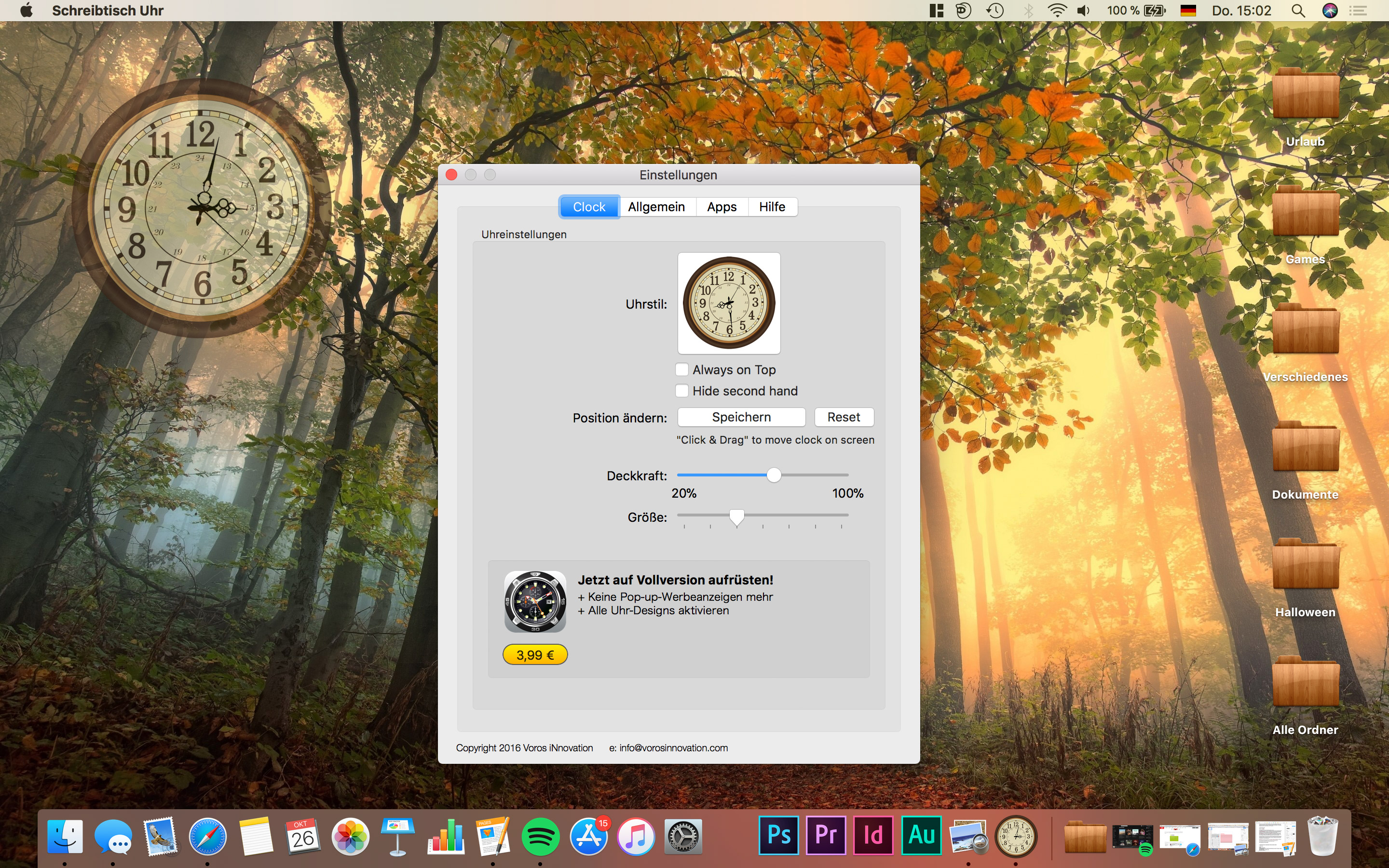Open Adobe Audition in the dock
Image resolution: width=1389 pixels, height=868 pixels.
coord(921,835)
